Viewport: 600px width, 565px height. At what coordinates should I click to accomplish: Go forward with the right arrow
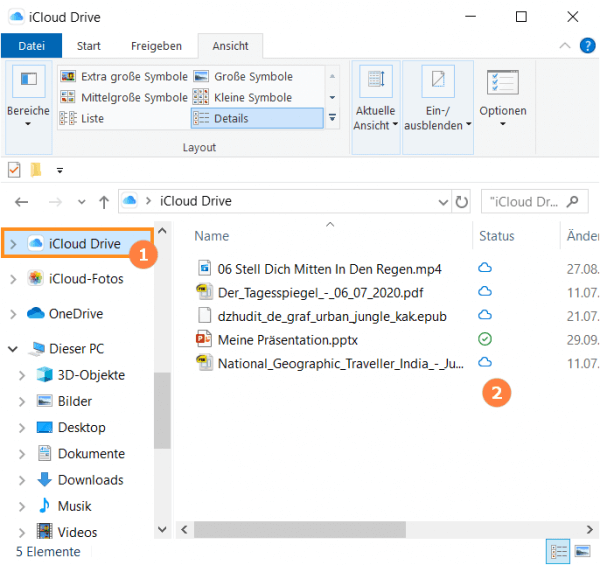tap(55, 202)
